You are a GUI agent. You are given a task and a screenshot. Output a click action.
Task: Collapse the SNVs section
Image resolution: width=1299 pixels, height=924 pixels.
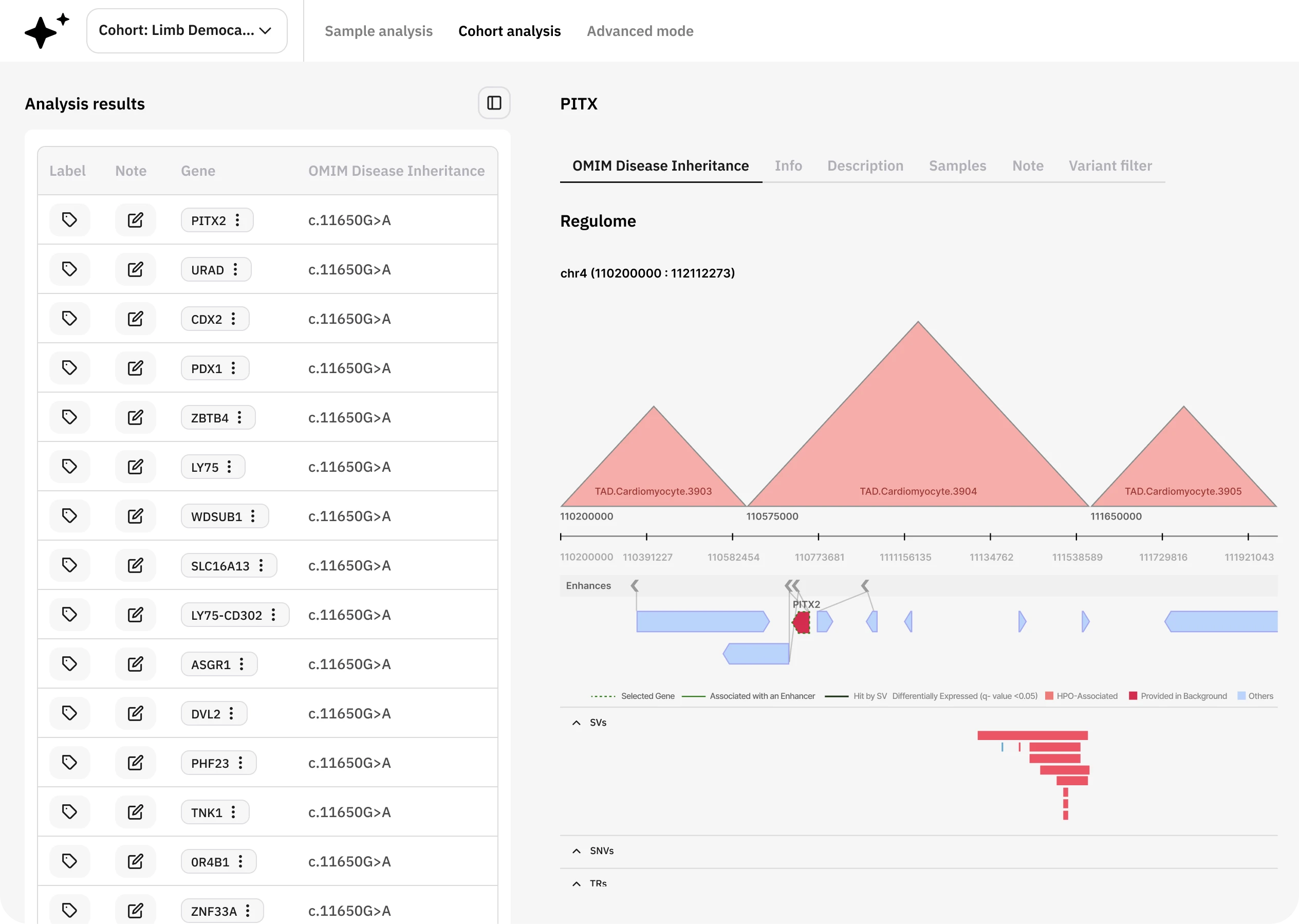pos(576,851)
